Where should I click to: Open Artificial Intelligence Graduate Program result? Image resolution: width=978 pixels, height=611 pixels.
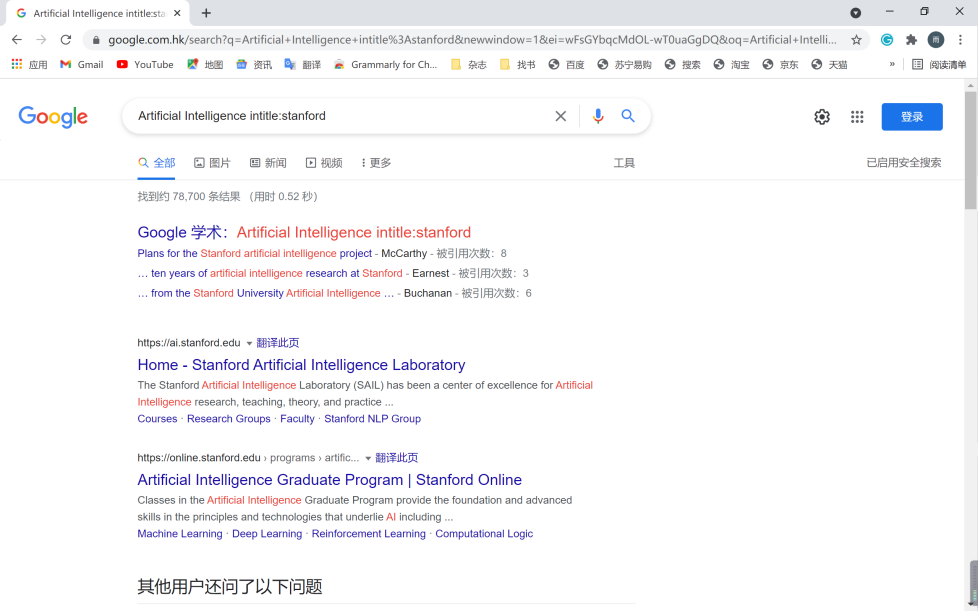329,480
